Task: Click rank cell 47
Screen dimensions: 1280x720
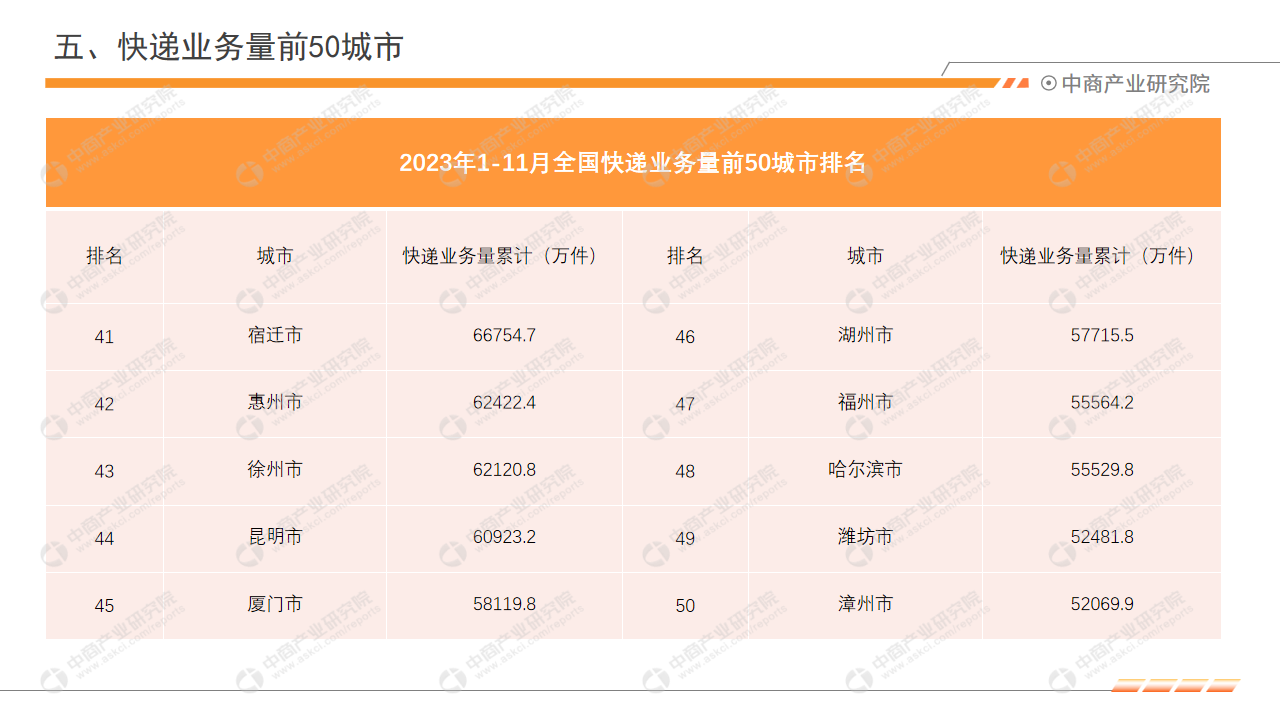Action: [685, 404]
